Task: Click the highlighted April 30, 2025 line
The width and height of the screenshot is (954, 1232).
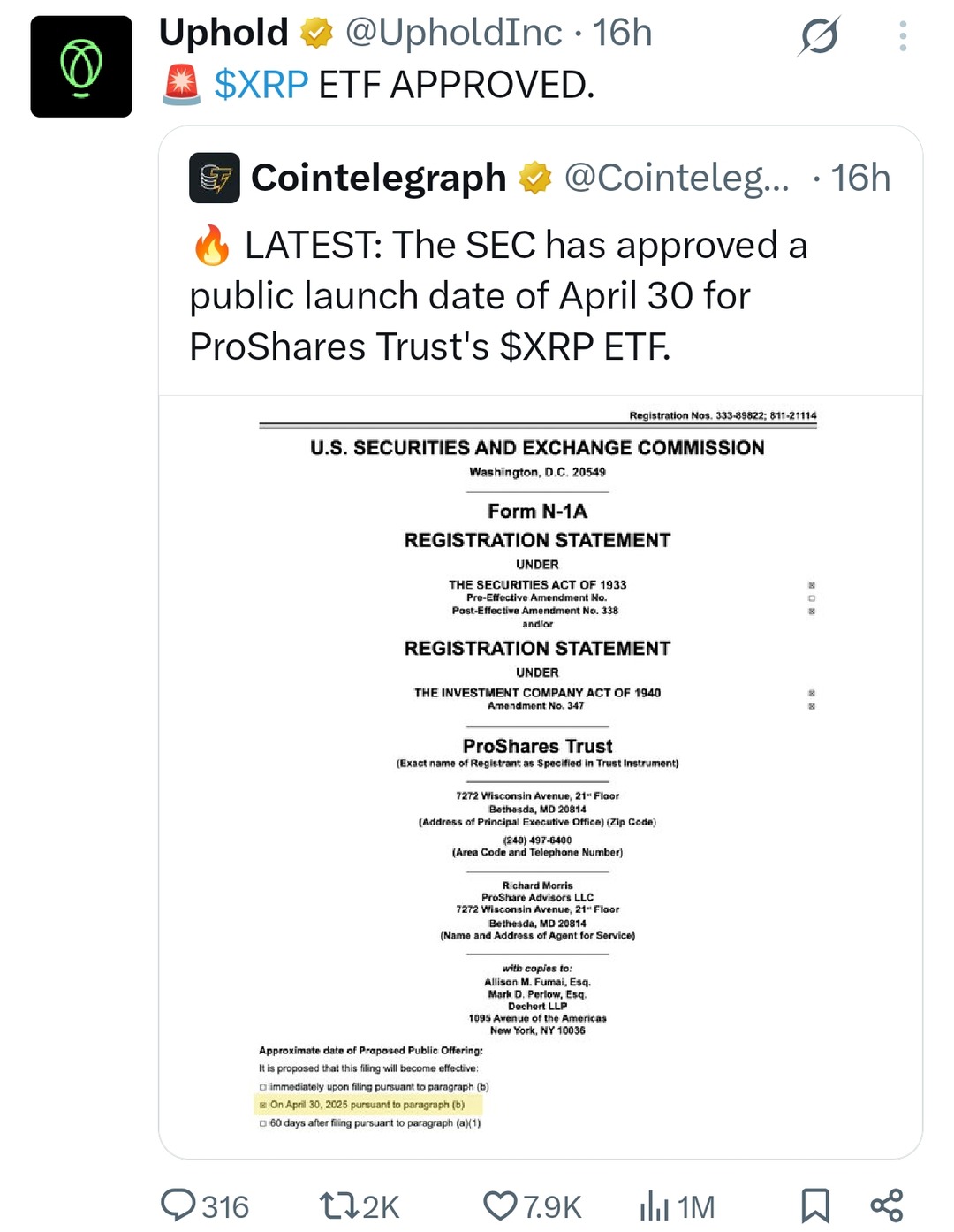Action: click(x=368, y=1105)
